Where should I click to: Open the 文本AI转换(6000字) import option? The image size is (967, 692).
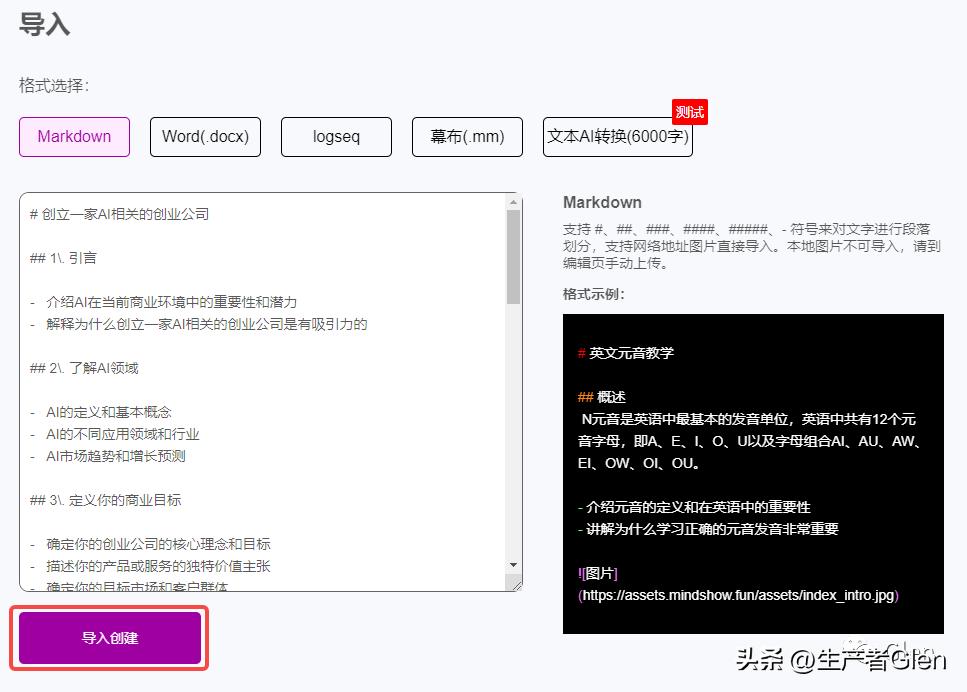coord(617,137)
